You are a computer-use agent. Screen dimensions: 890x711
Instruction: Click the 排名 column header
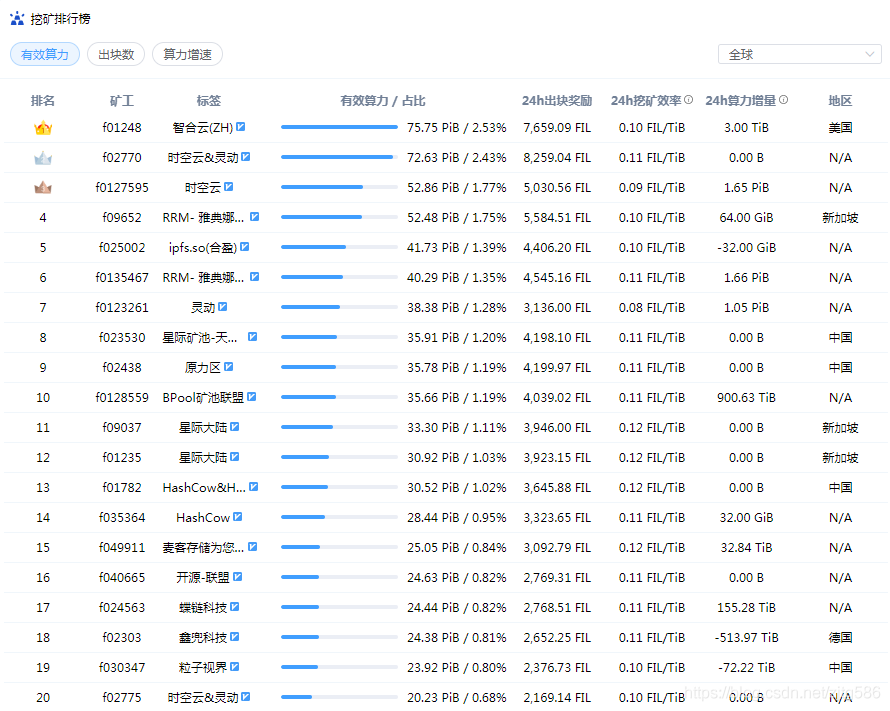(x=43, y=100)
